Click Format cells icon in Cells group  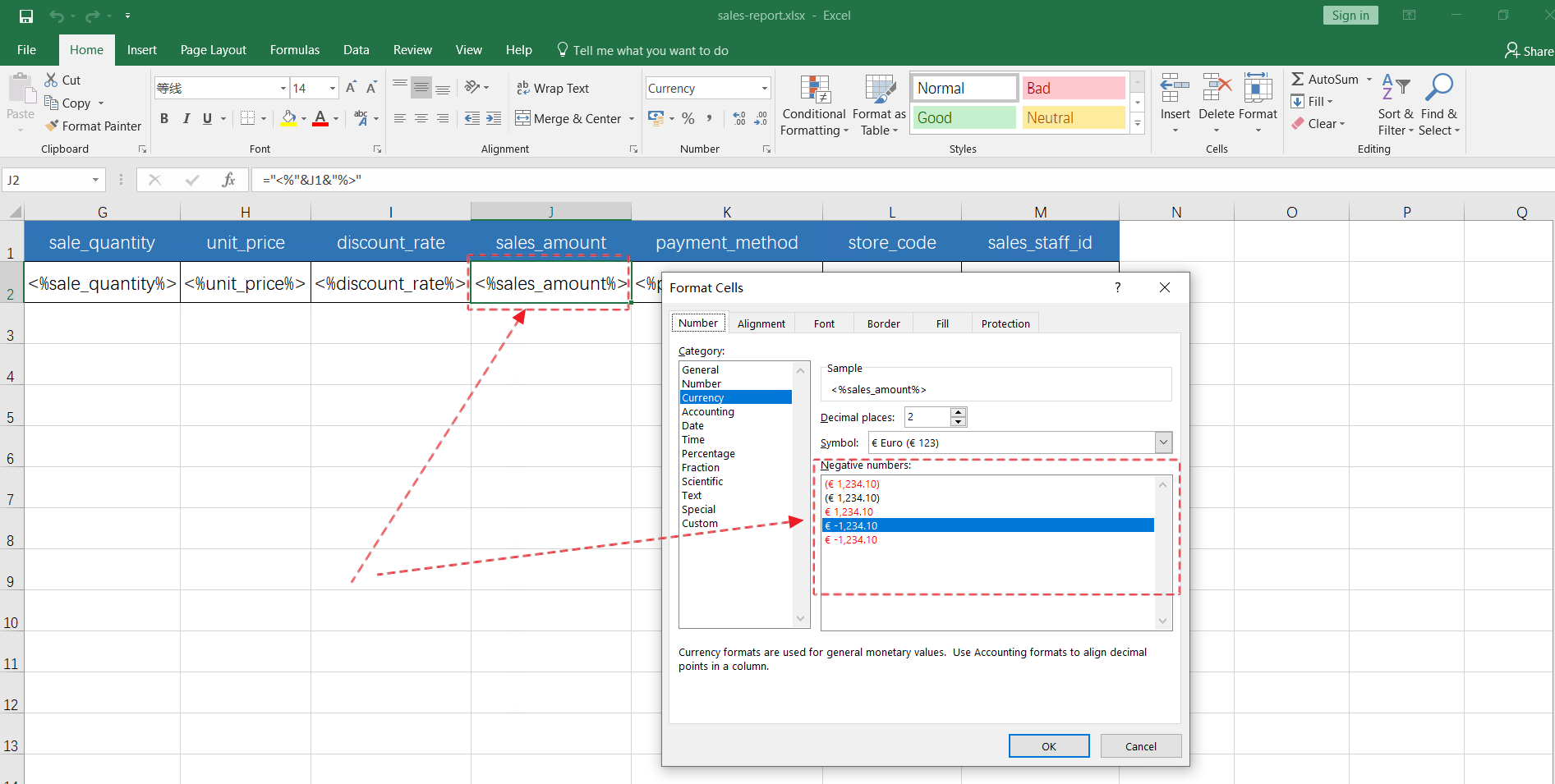(1258, 86)
